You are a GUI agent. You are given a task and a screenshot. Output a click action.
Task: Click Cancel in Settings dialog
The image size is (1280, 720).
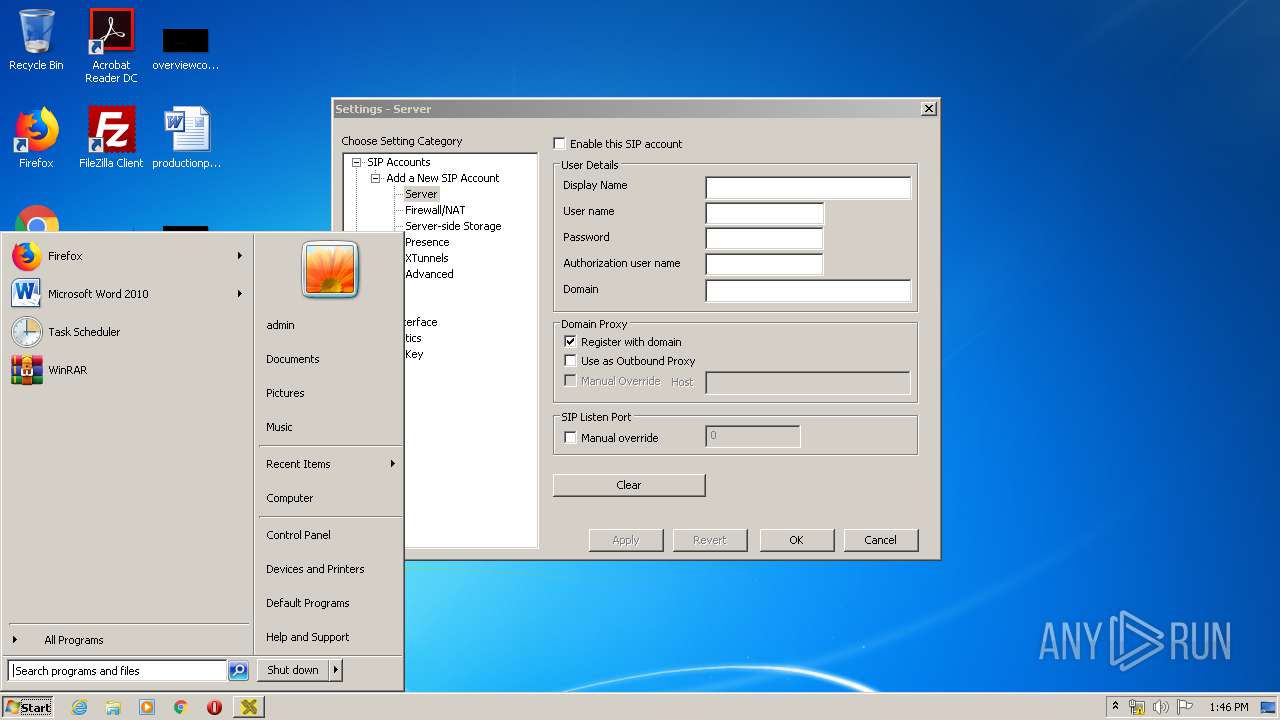880,540
